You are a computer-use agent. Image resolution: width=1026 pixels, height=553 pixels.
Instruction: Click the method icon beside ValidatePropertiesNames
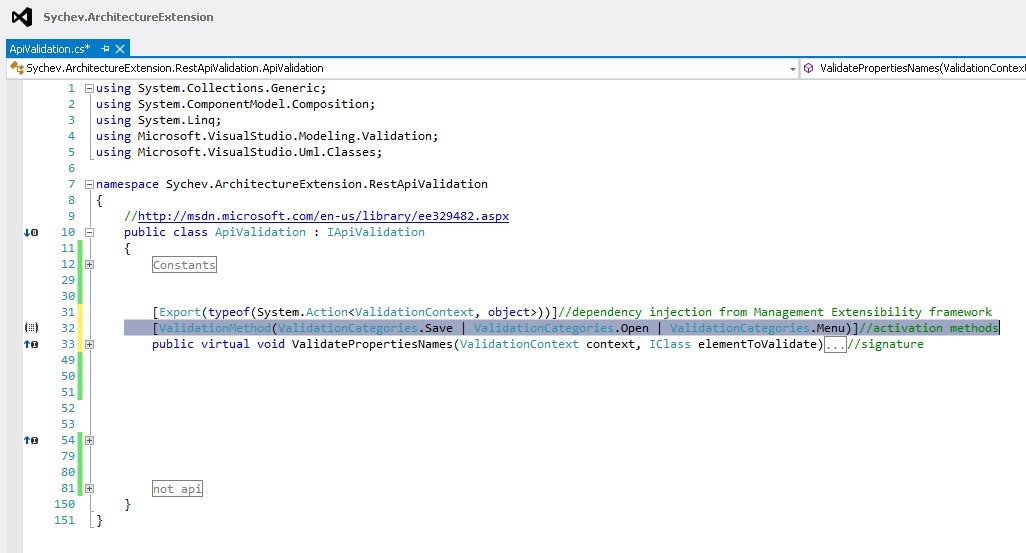tap(809, 68)
